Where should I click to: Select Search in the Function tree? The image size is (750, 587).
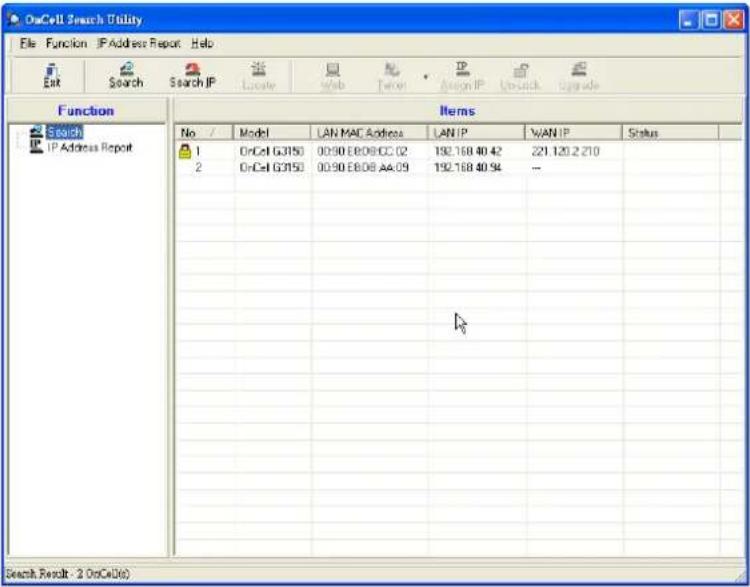click(65, 132)
